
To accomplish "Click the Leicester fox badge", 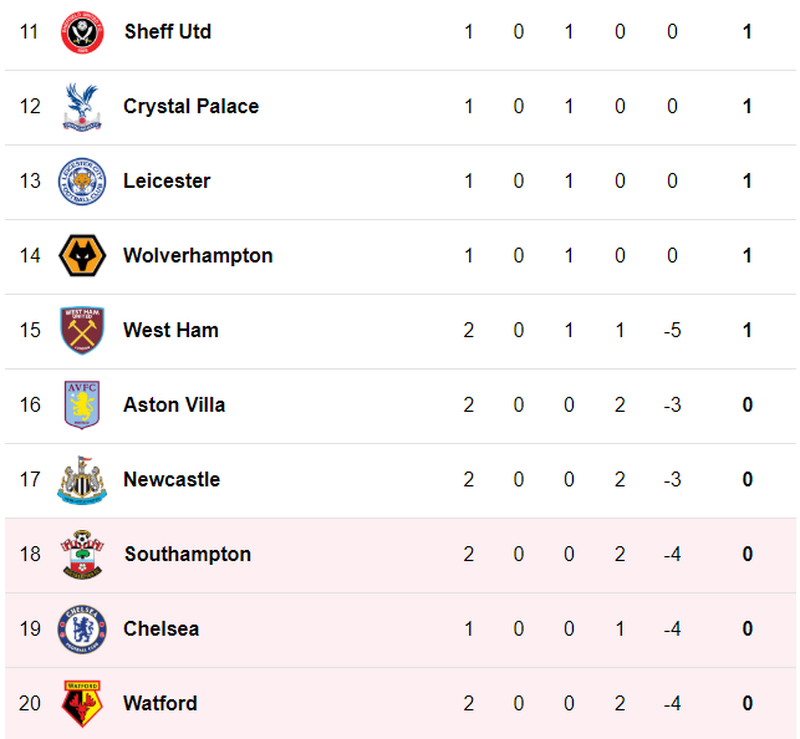I will point(82,181).
